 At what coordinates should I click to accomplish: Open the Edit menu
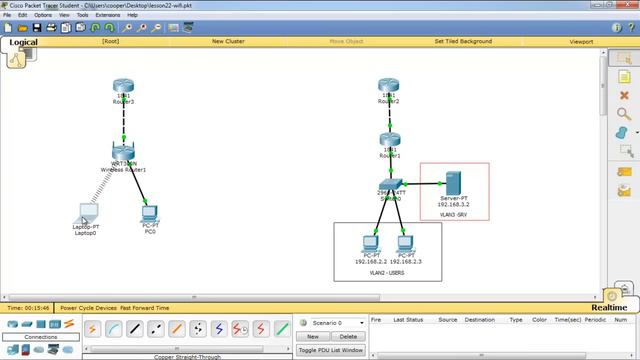pos(22,15)
